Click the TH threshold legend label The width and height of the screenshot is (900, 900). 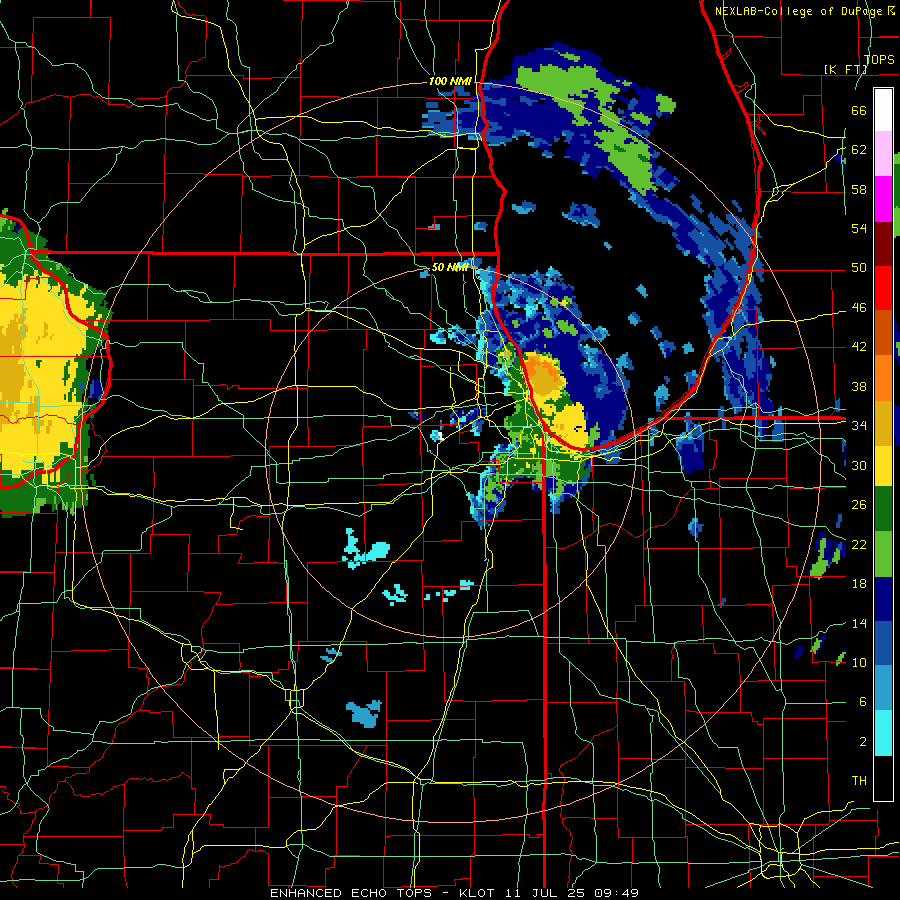[x=859, y=781]
